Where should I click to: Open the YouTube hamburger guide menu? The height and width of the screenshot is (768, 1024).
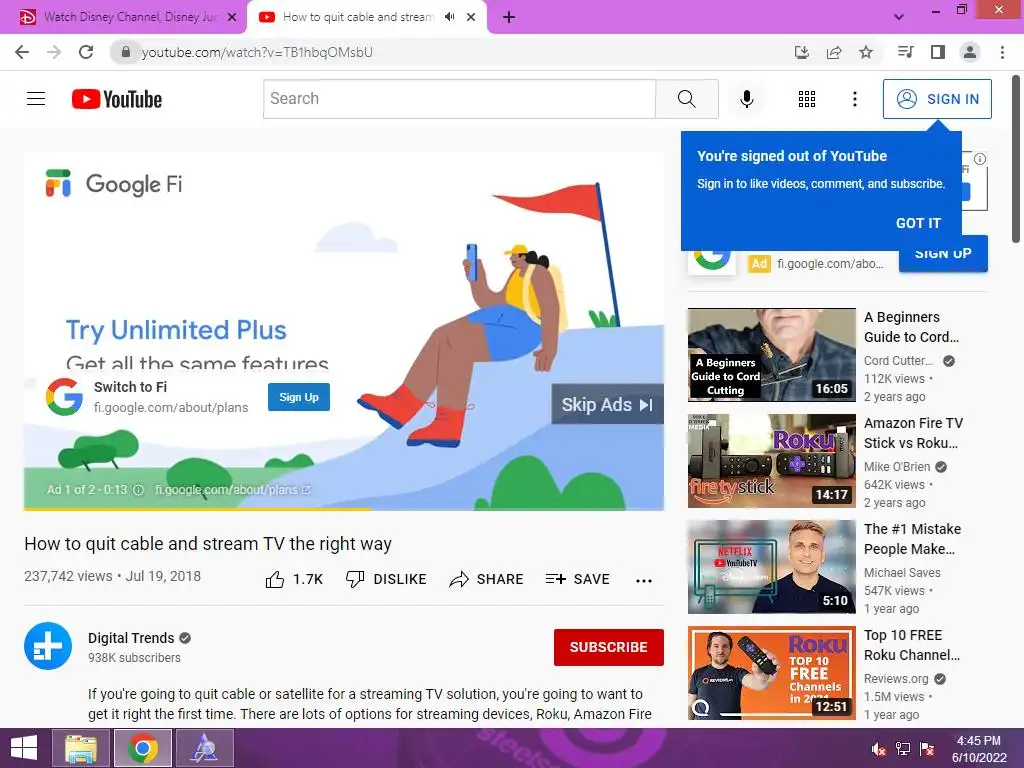click(36, 99)
